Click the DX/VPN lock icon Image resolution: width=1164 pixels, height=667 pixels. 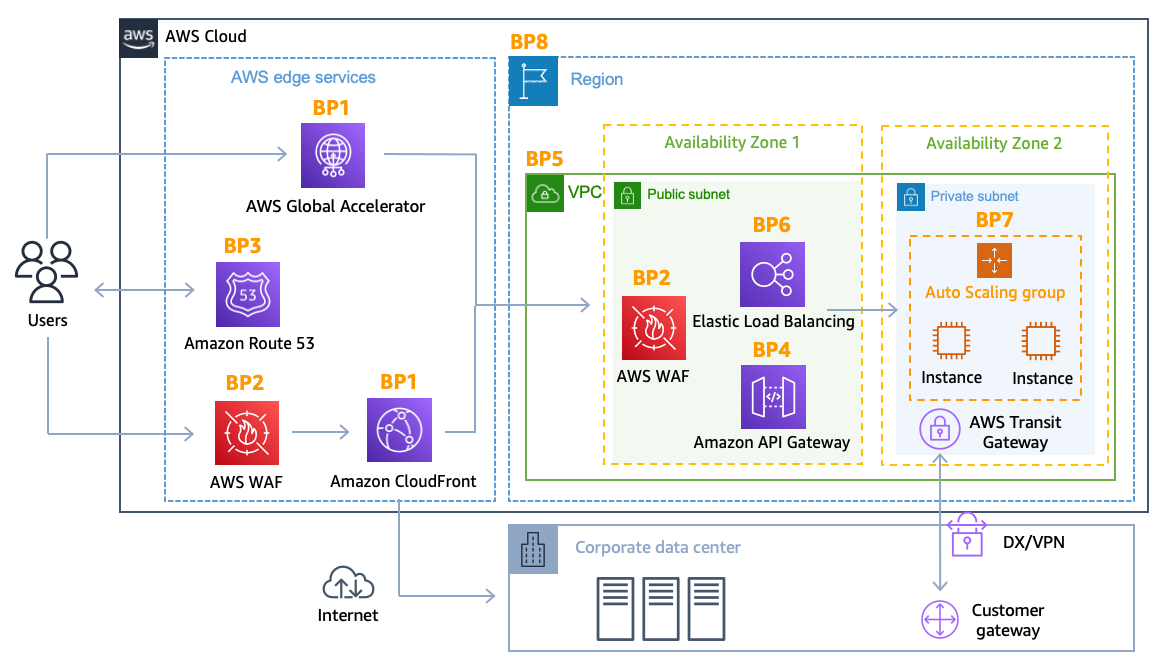tap(966, 541)
